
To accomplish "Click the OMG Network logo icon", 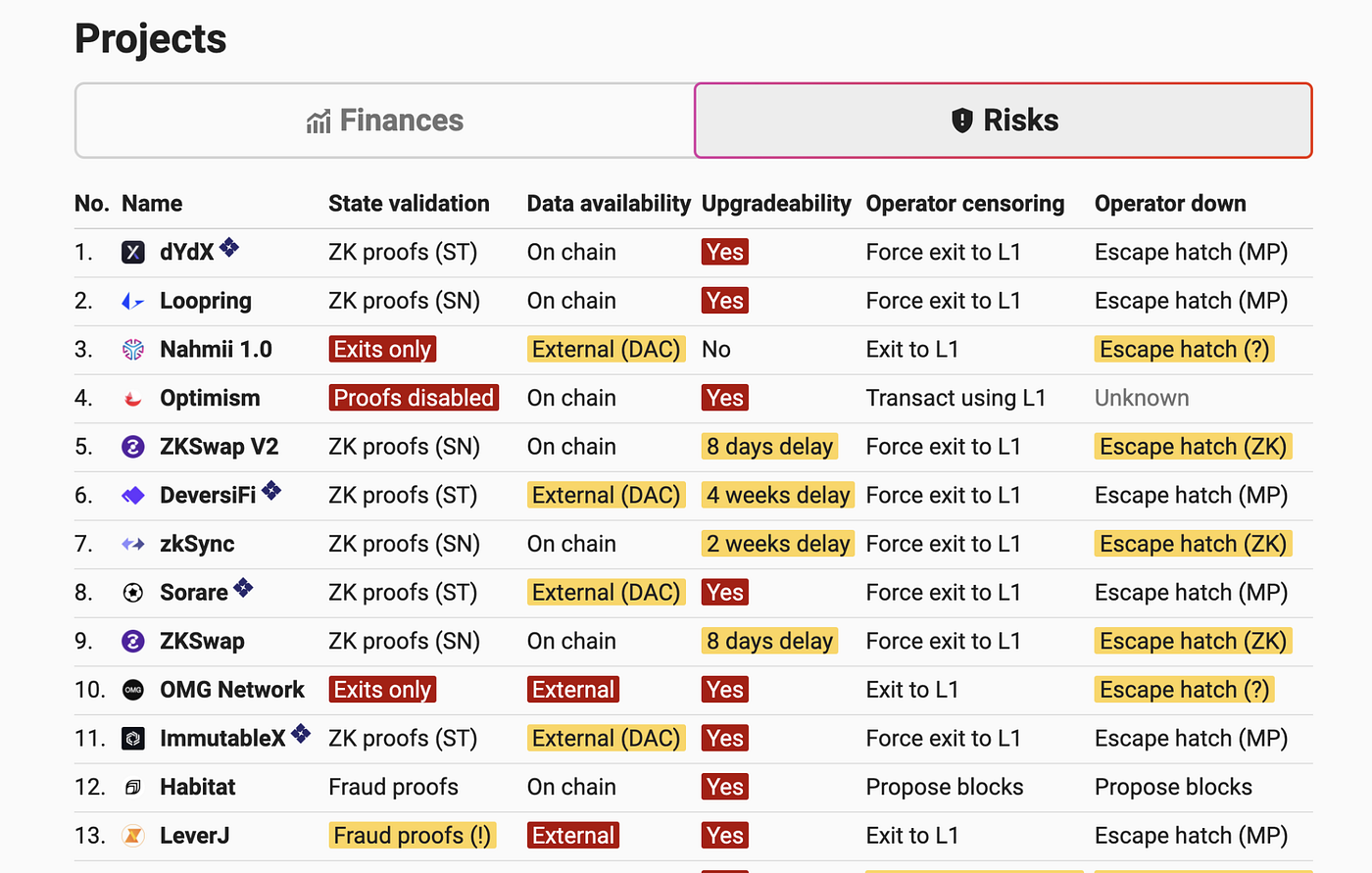I will pyautogui.click(x=133, y=690).
